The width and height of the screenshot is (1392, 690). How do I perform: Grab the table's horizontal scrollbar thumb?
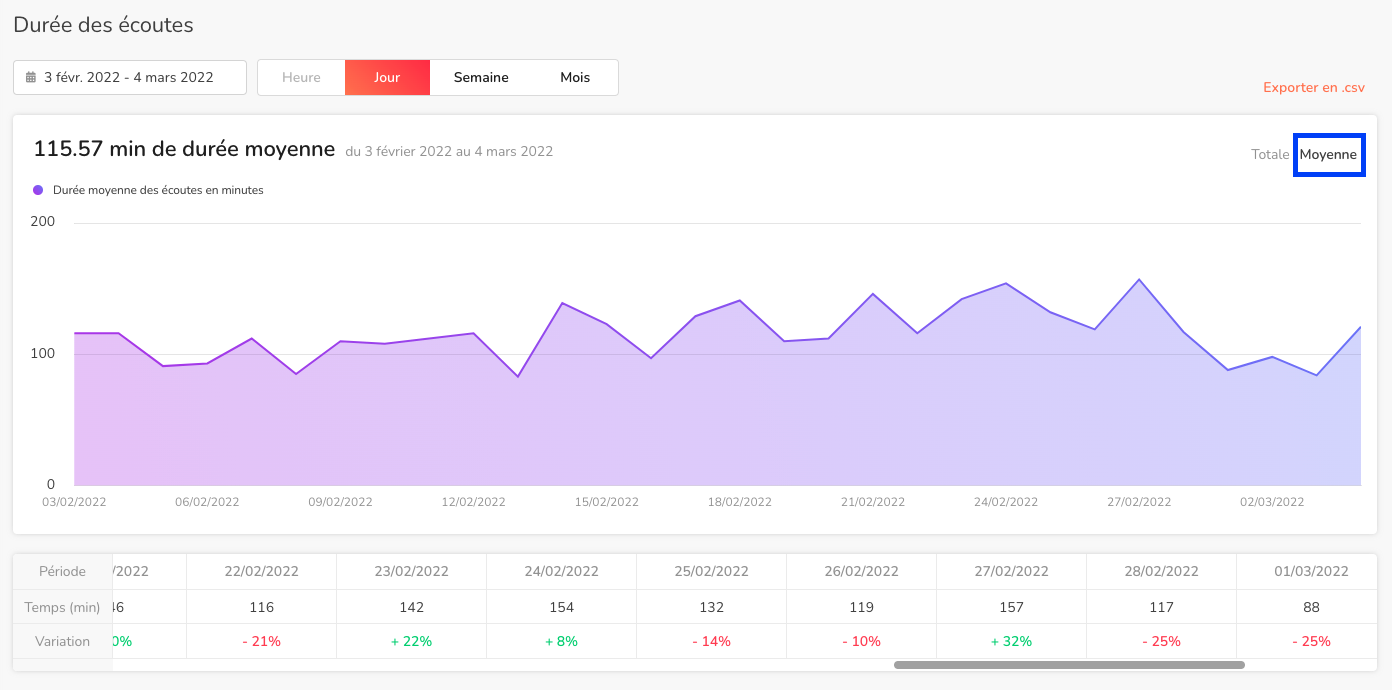[x=1069, y=664]
